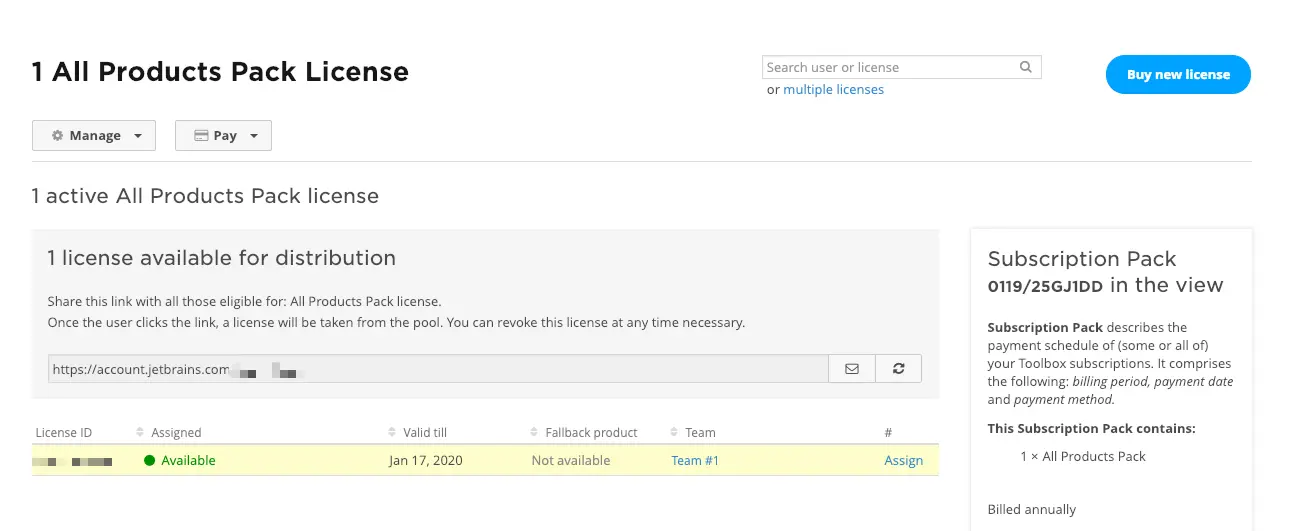Regenerate the distribution link with refresh icon
The image size is (1312, 531).
point(899,369)
